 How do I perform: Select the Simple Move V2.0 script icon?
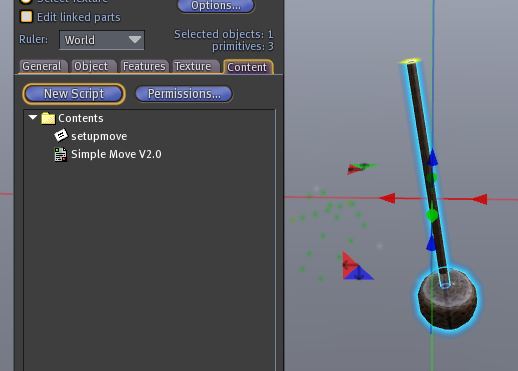tap(61, 154)
